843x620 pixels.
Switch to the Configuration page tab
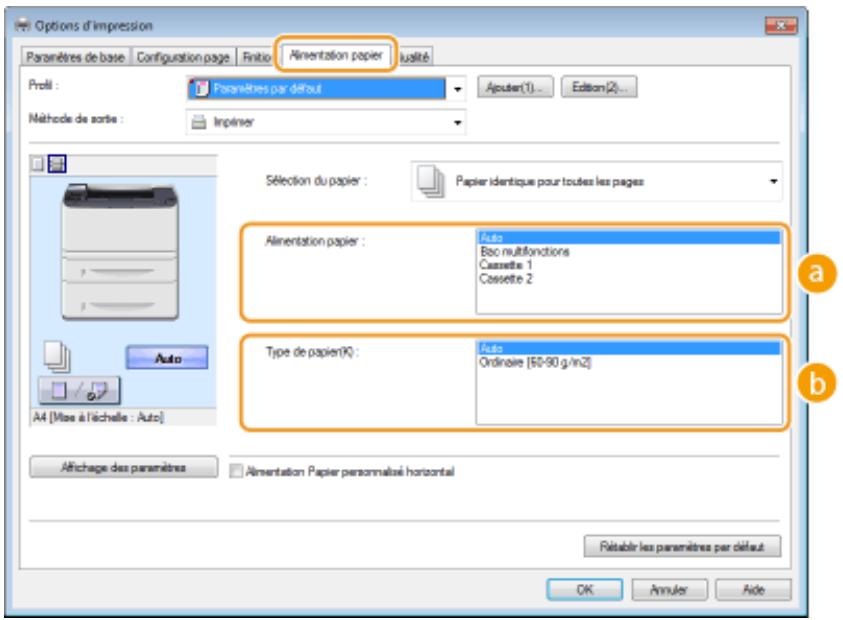(x=183, y=57)
